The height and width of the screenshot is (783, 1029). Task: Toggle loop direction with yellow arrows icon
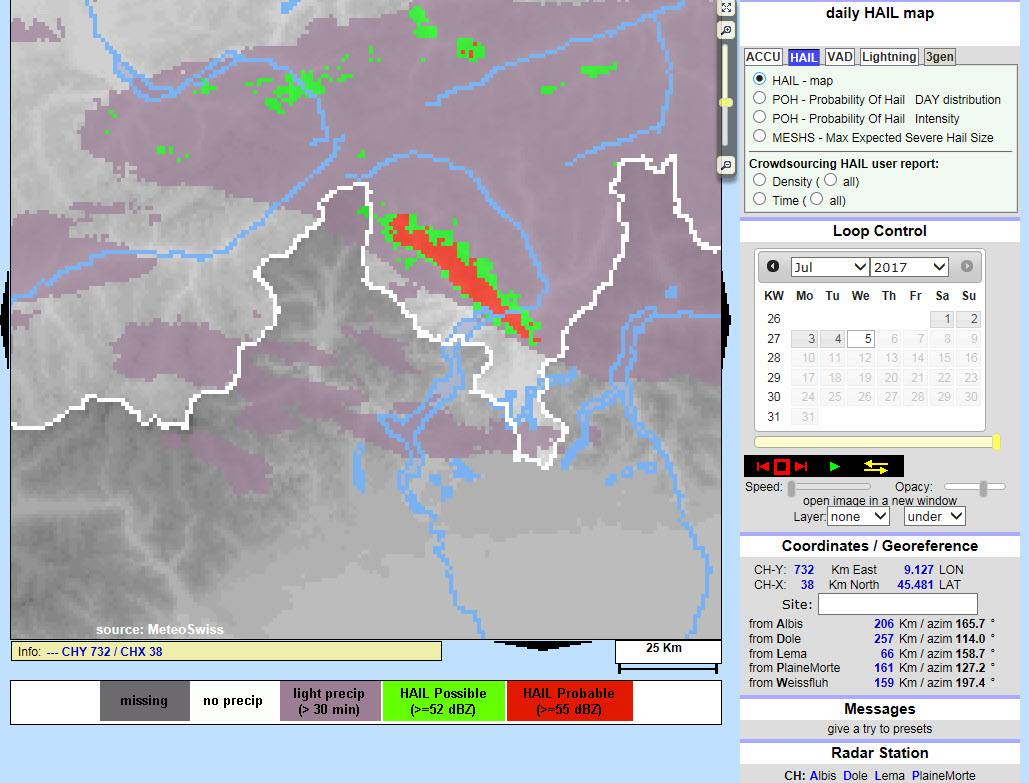coord(877,467)
